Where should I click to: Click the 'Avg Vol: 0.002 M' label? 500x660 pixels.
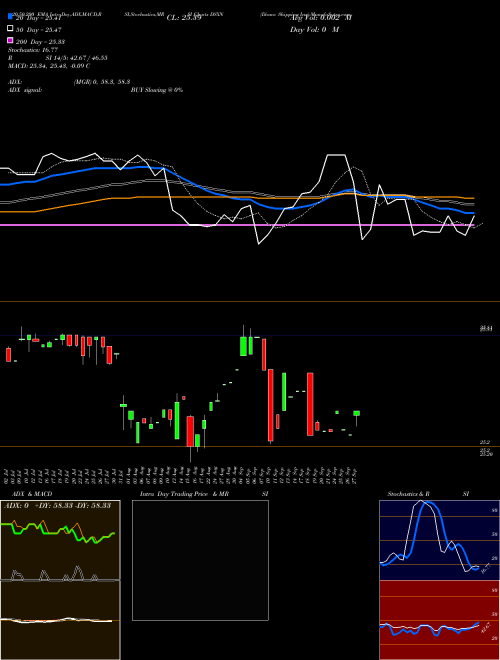point(321,18)
